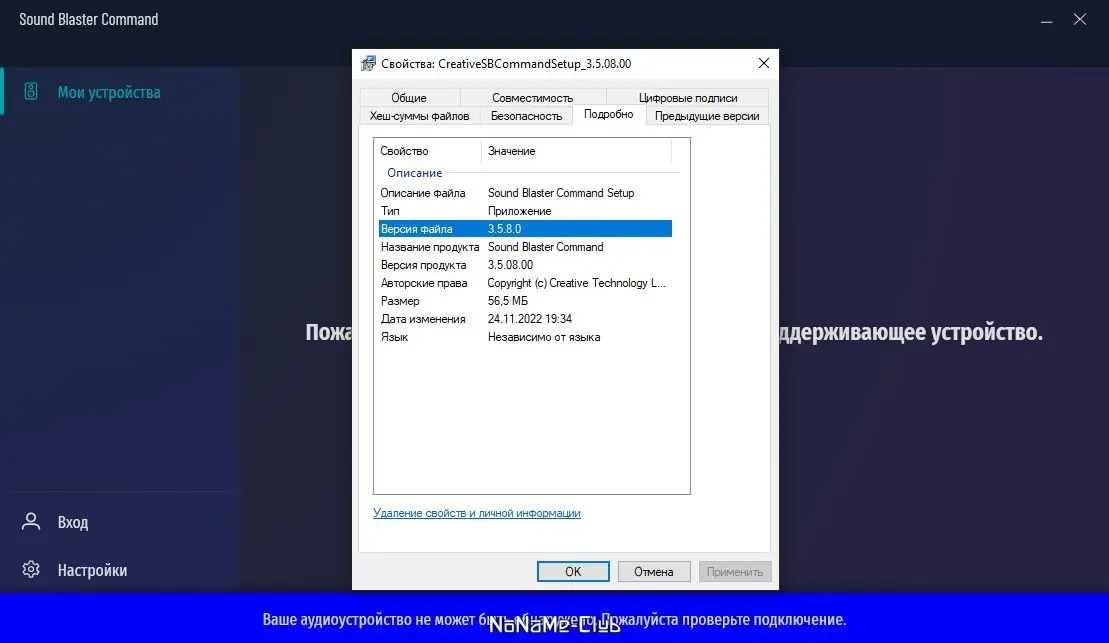Image resolution: width=1109 pixels, height=643 pixels.
Task: Click the value Sound Blaster Command Setup
Action: [x=561, y=192]
